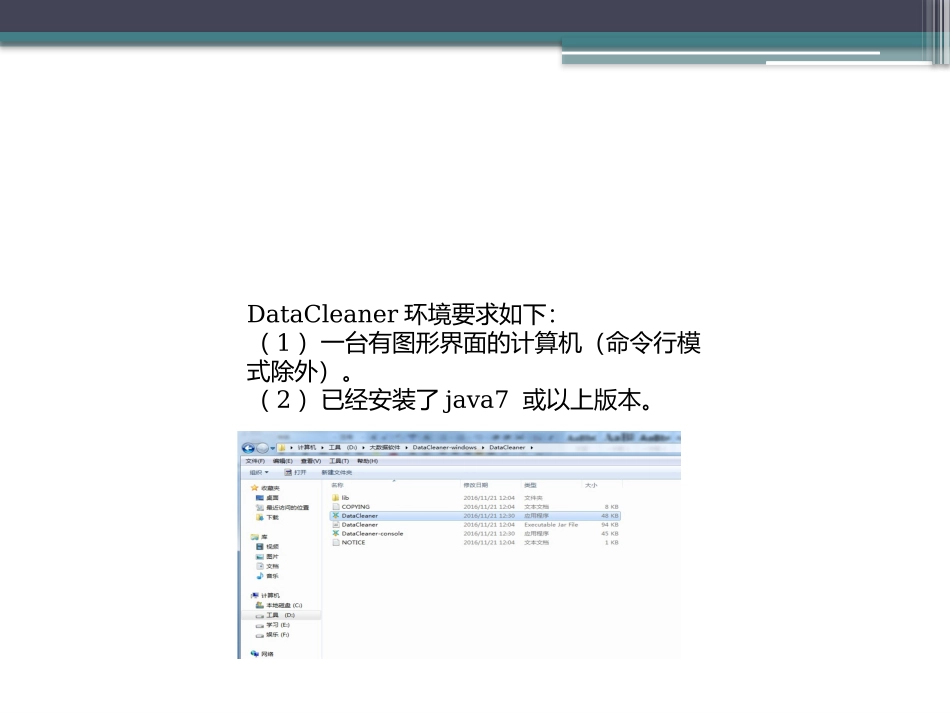Click 工具 (D:) in the address bar breadcrumb
Image resolution: width=950 pixels, height=713 pixels.
click(x=343, y=448)
